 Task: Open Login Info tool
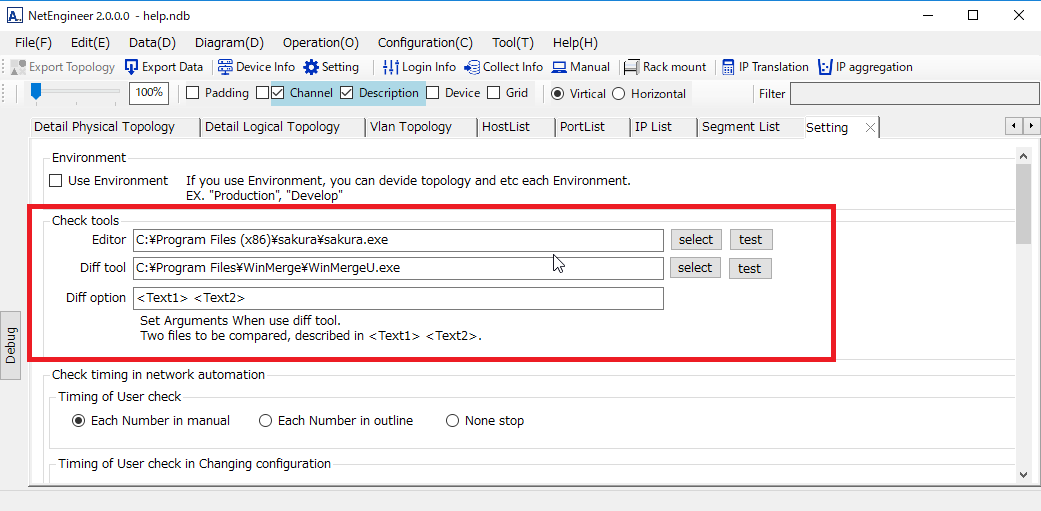(391, 67)
